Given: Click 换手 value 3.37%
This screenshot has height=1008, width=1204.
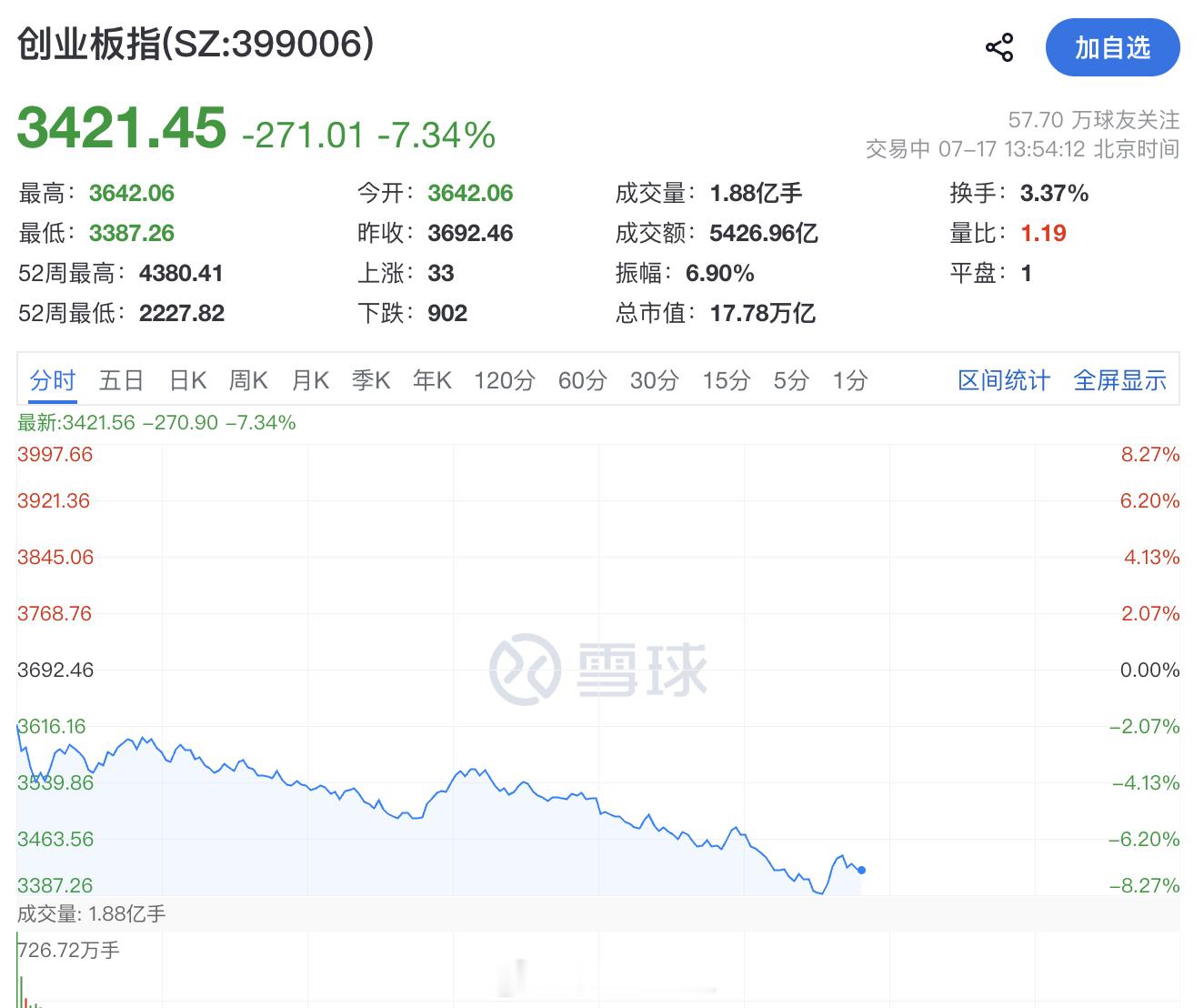Looking at the screenshot, I should (x=1055, y=193).
